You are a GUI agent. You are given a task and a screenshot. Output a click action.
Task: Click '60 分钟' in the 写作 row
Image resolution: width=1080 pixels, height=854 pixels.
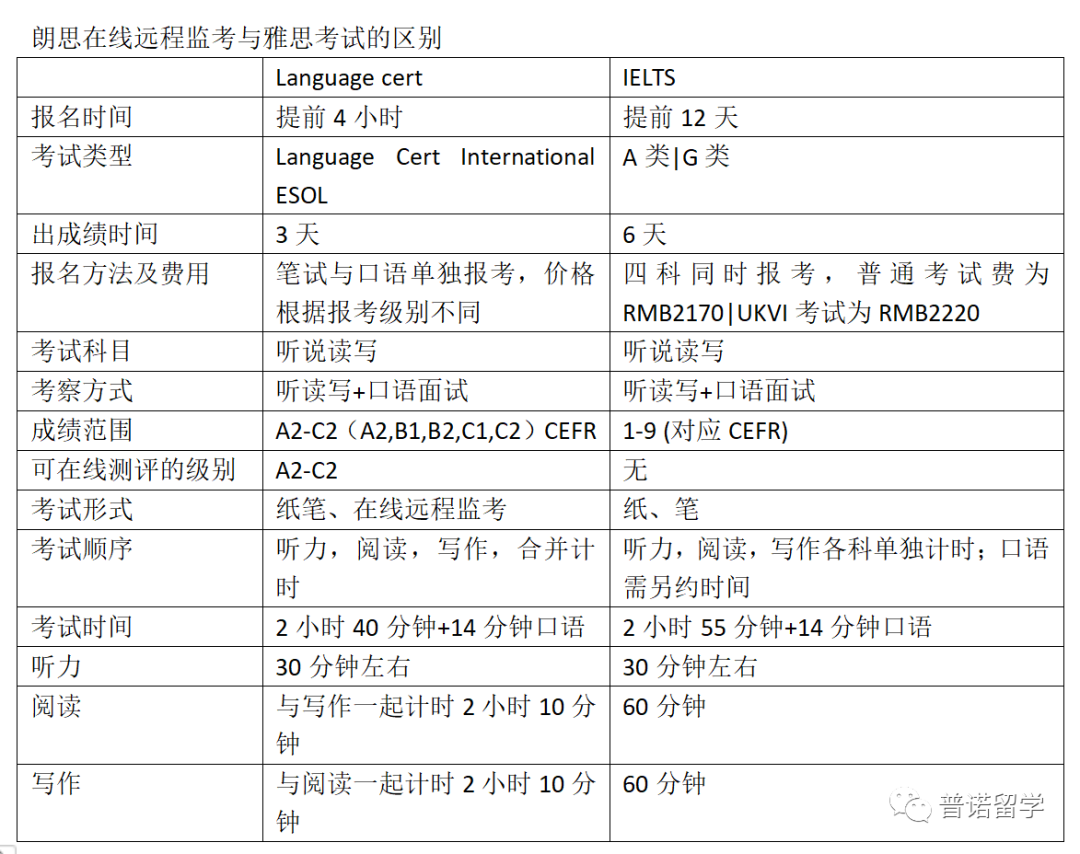tap(664, 784)
